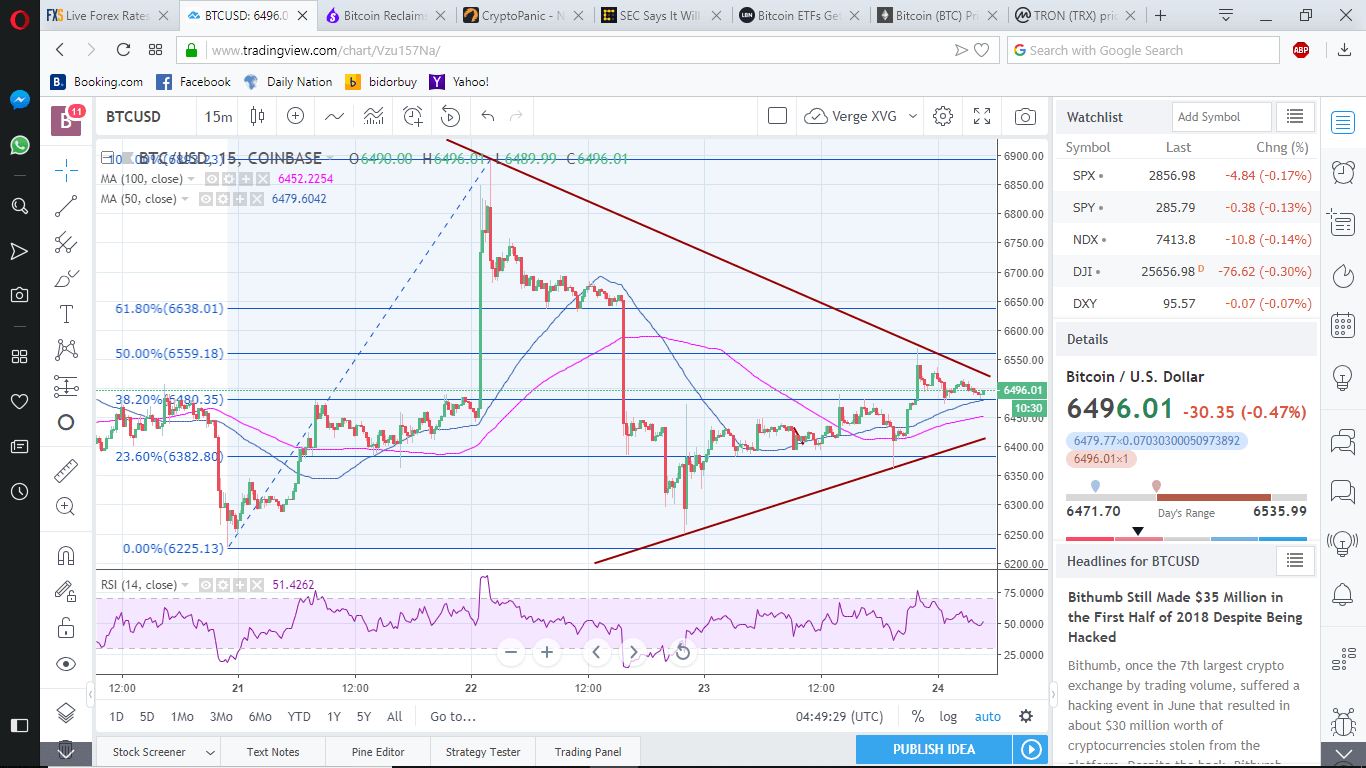Create an alert using the alarm-plus icon
Image resolution: width=1366 pixels, height=768 pixels.
point(412,117)
